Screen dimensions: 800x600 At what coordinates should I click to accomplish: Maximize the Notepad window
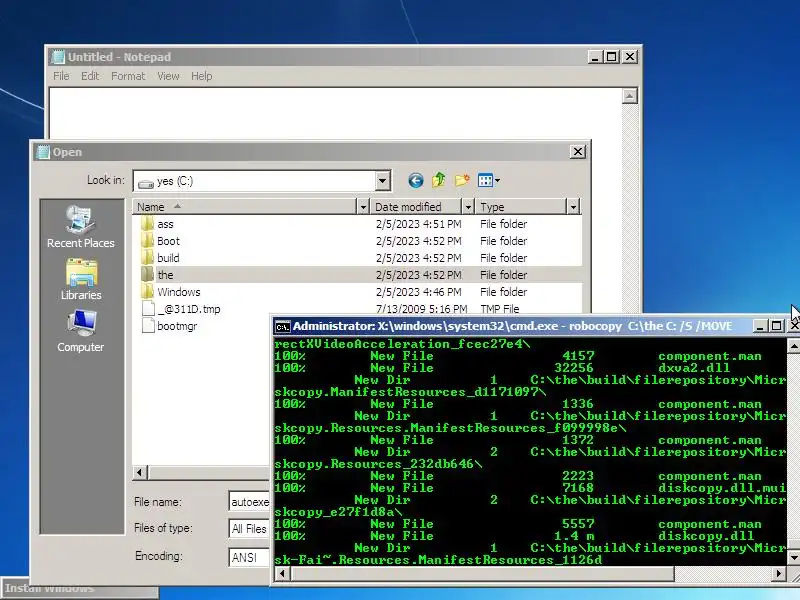611,57
